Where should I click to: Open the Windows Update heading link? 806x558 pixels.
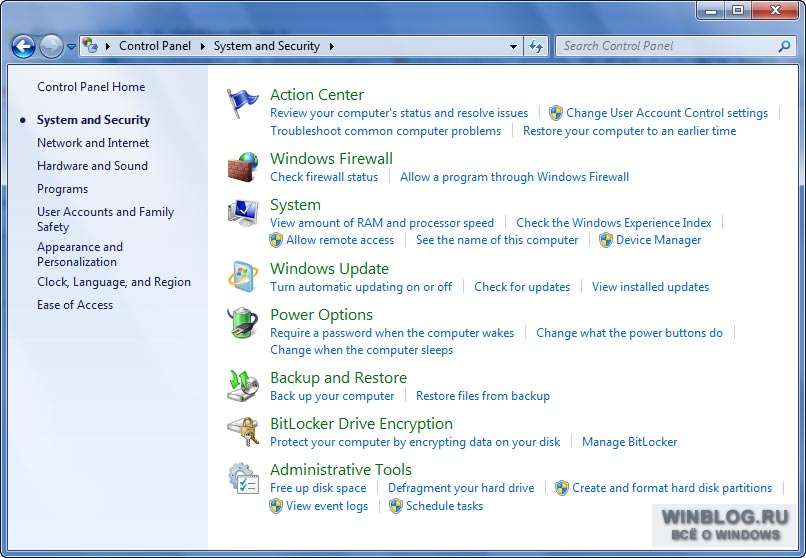(x=329, y=268)
